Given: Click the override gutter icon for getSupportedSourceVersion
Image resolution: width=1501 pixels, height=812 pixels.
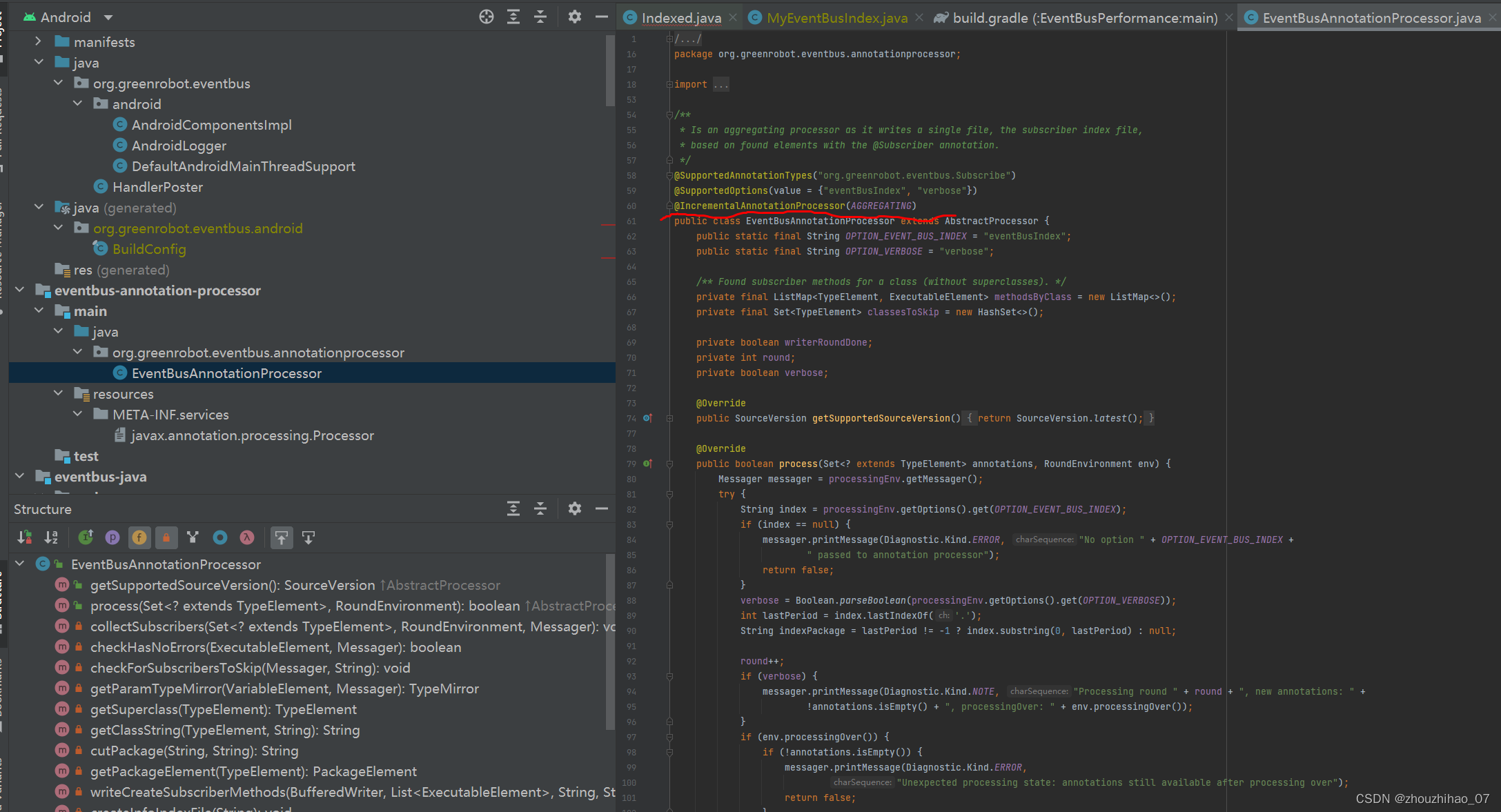Looking at the screenshot, I should pos(647,418).
